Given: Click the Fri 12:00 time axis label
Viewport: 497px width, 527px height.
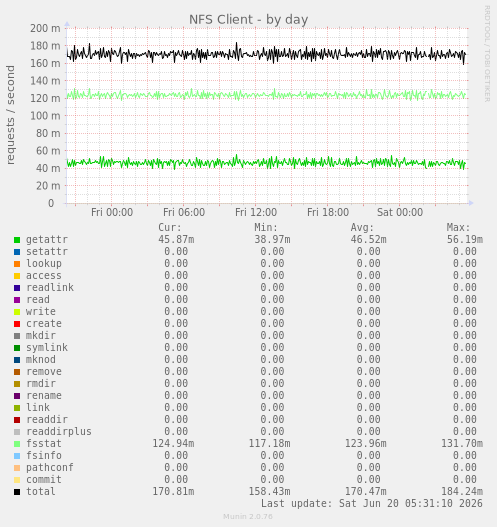Looking at the screenshot, I should coord(256,212).
